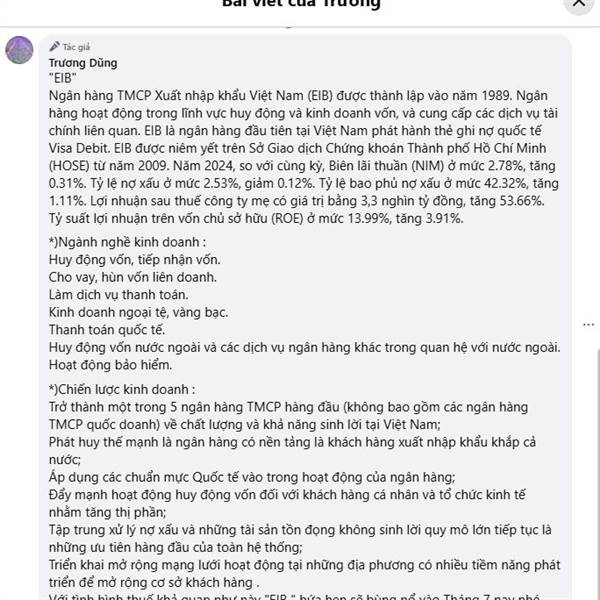Click the vertical scrollbar on the right

(x=598, y=474)
